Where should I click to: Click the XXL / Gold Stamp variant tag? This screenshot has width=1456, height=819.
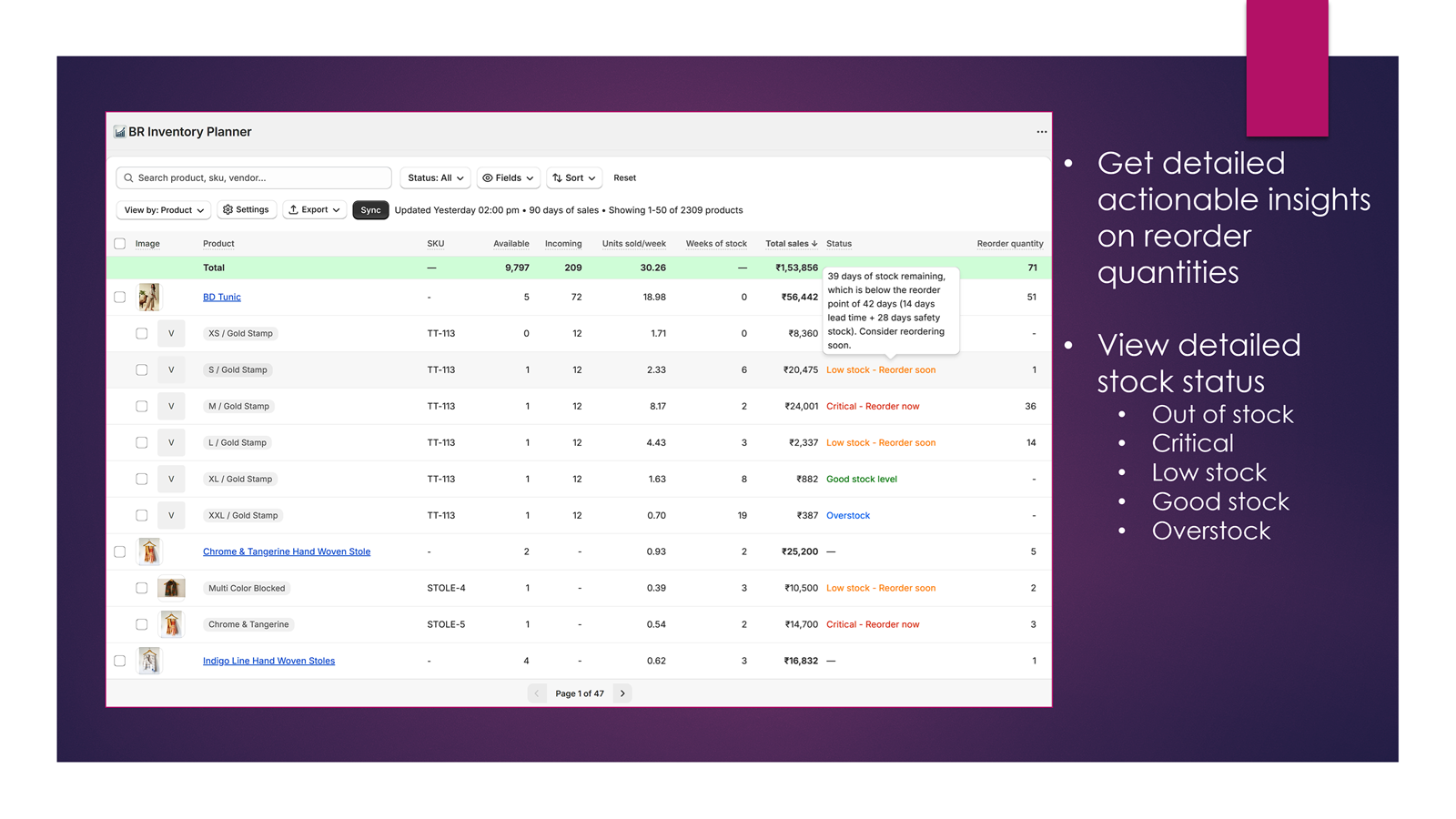[x=243, y=515]
